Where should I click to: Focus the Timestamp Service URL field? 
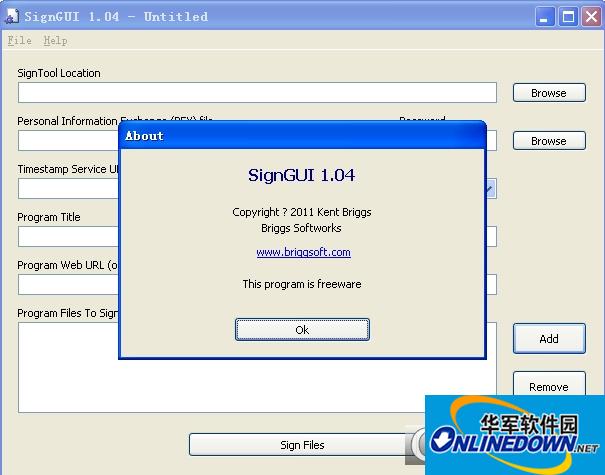point(68,189)
